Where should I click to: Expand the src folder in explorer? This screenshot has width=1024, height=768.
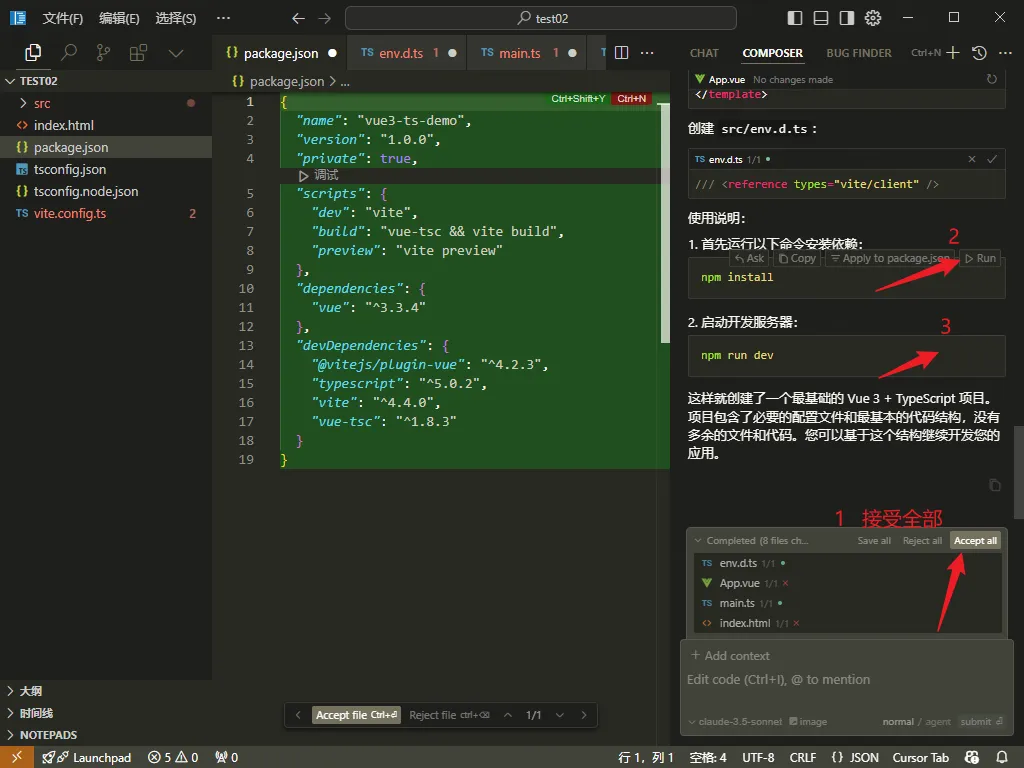[x=41, y=103]
